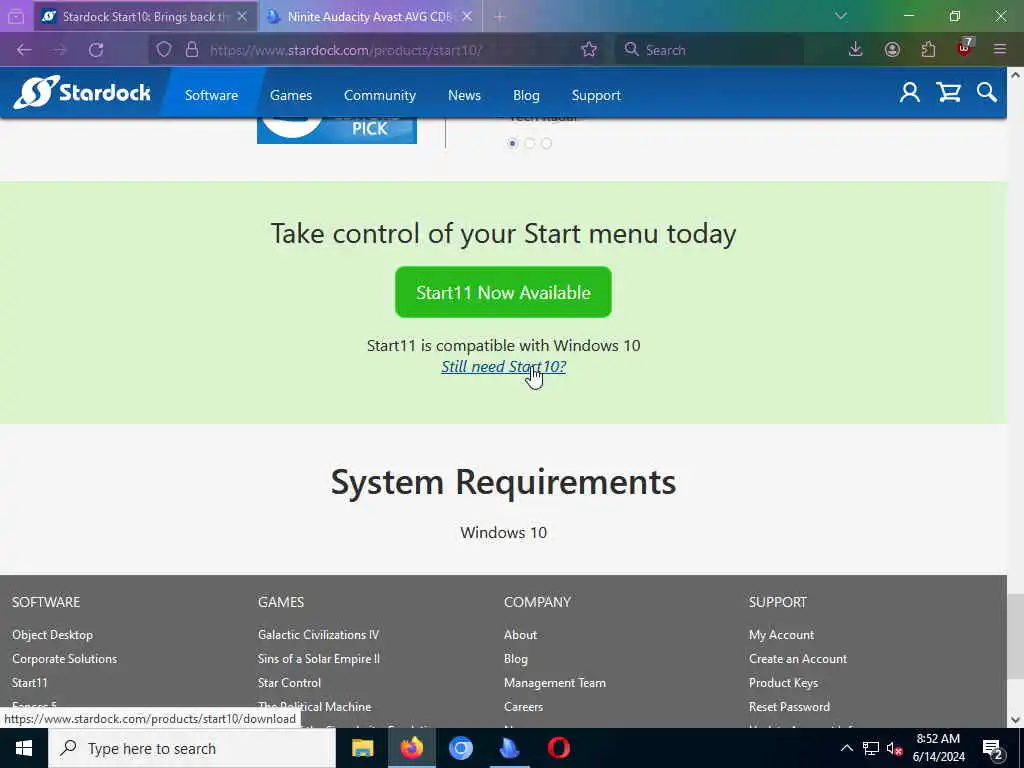The width and height of the screenshot is (1024, 768).
Task: Open Galactic Civilizations IV link
Action: coord(318,634)
